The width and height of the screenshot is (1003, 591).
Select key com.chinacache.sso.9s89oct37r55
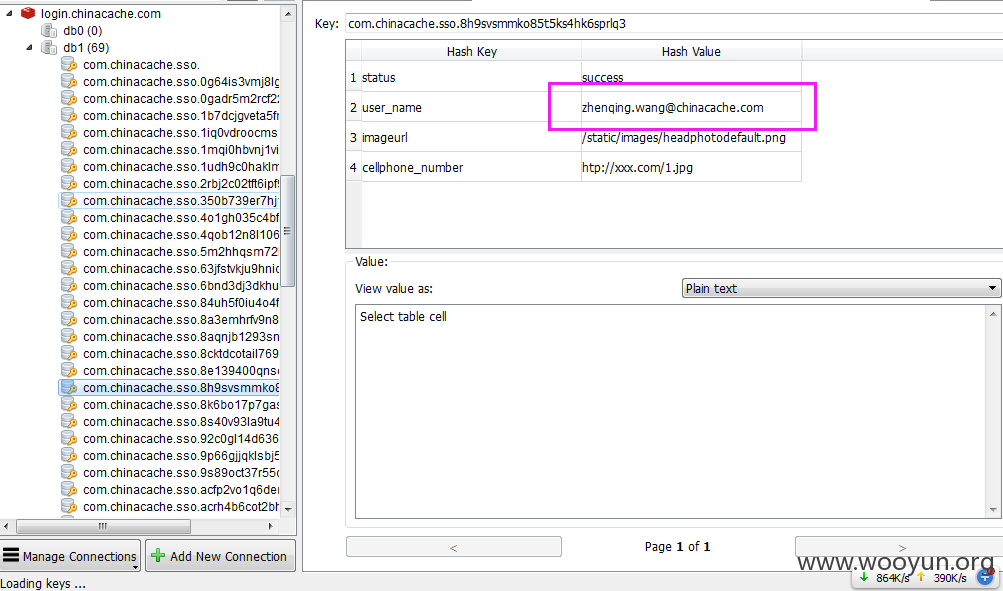click(x=181, y=473)
